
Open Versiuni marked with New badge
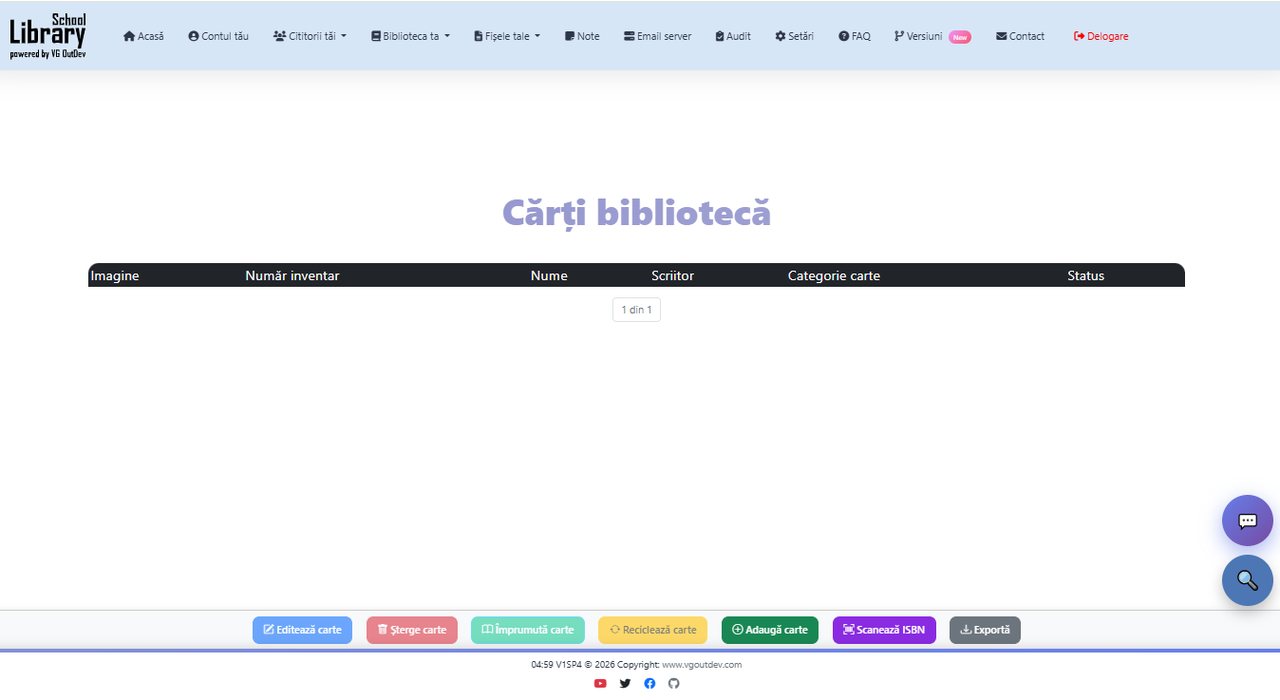click(932, 36)
